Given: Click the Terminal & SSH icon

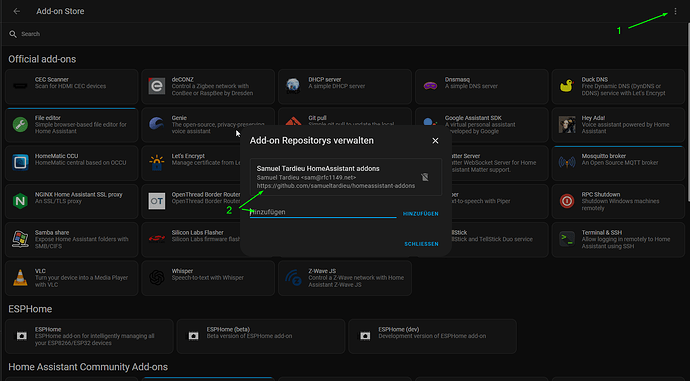Looking at the screenshot, I should [x=567, y=239].
